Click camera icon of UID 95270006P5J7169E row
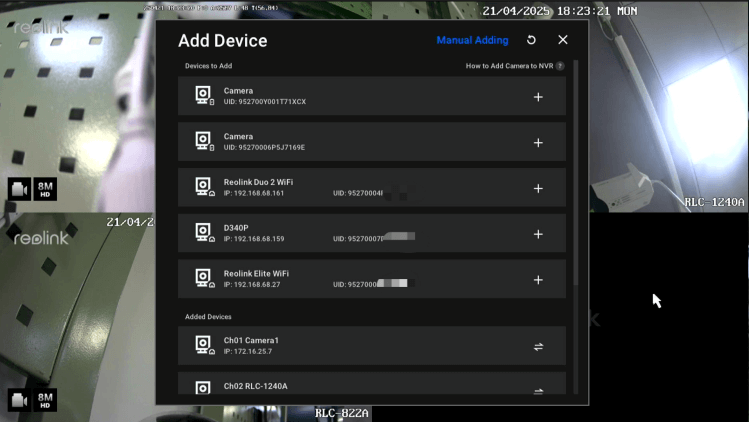The width and height of the screenshot is (749, 422). [204, 141]
